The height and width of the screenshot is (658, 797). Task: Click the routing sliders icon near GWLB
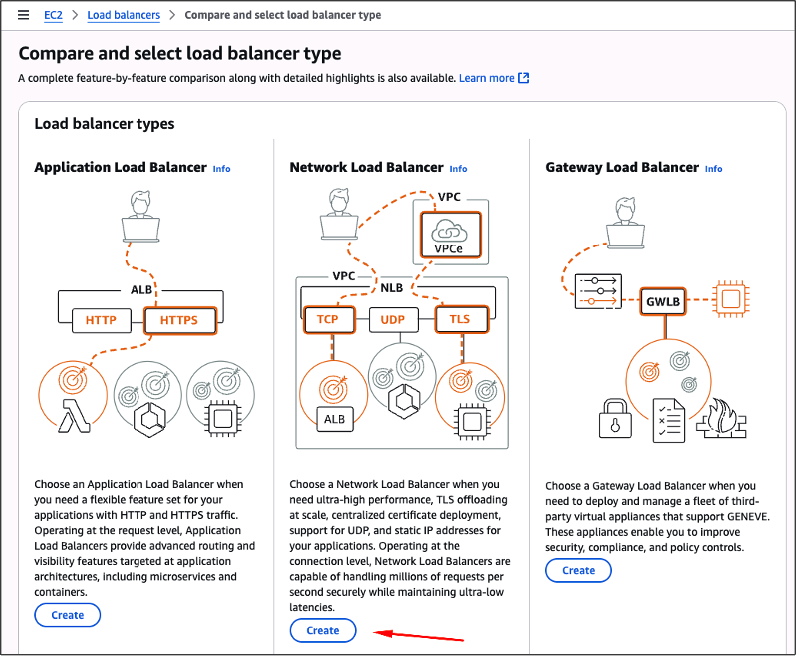pyautogui.click(x=598, y=291)
